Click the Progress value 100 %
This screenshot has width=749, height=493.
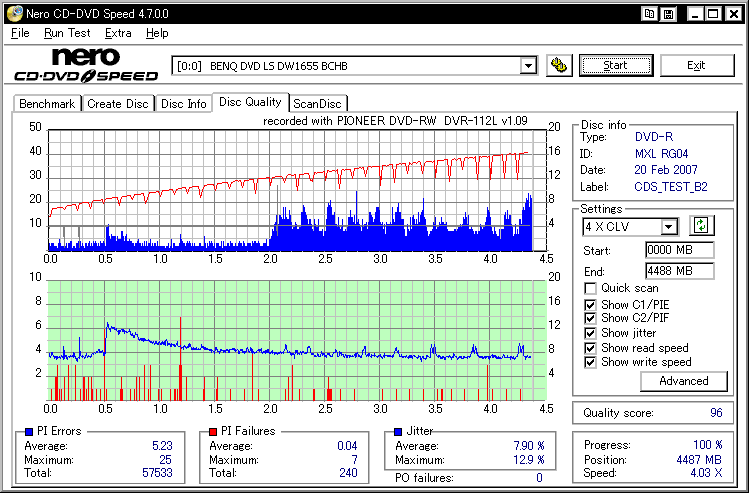[x=707, y=445]
